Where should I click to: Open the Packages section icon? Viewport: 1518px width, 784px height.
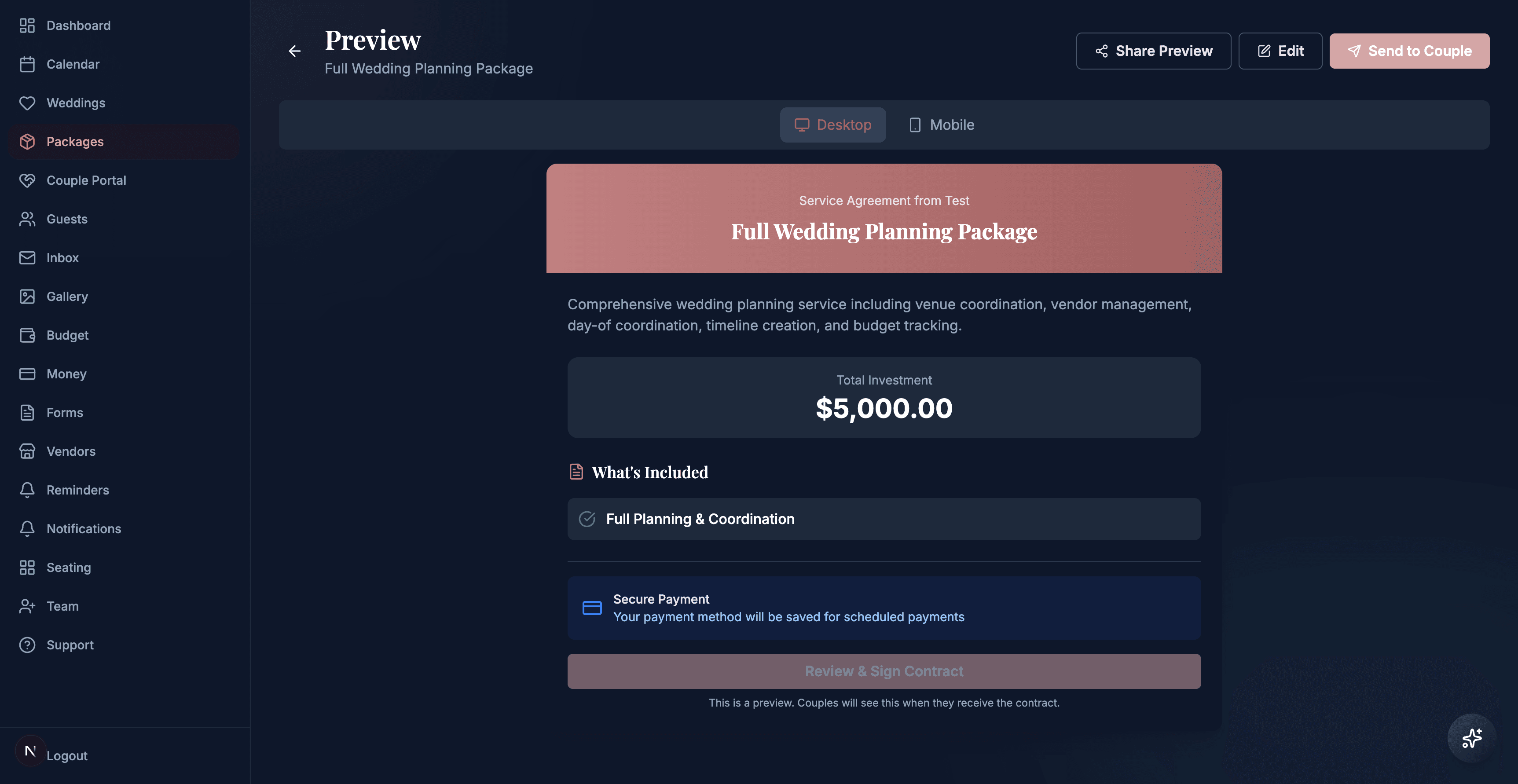28,141
